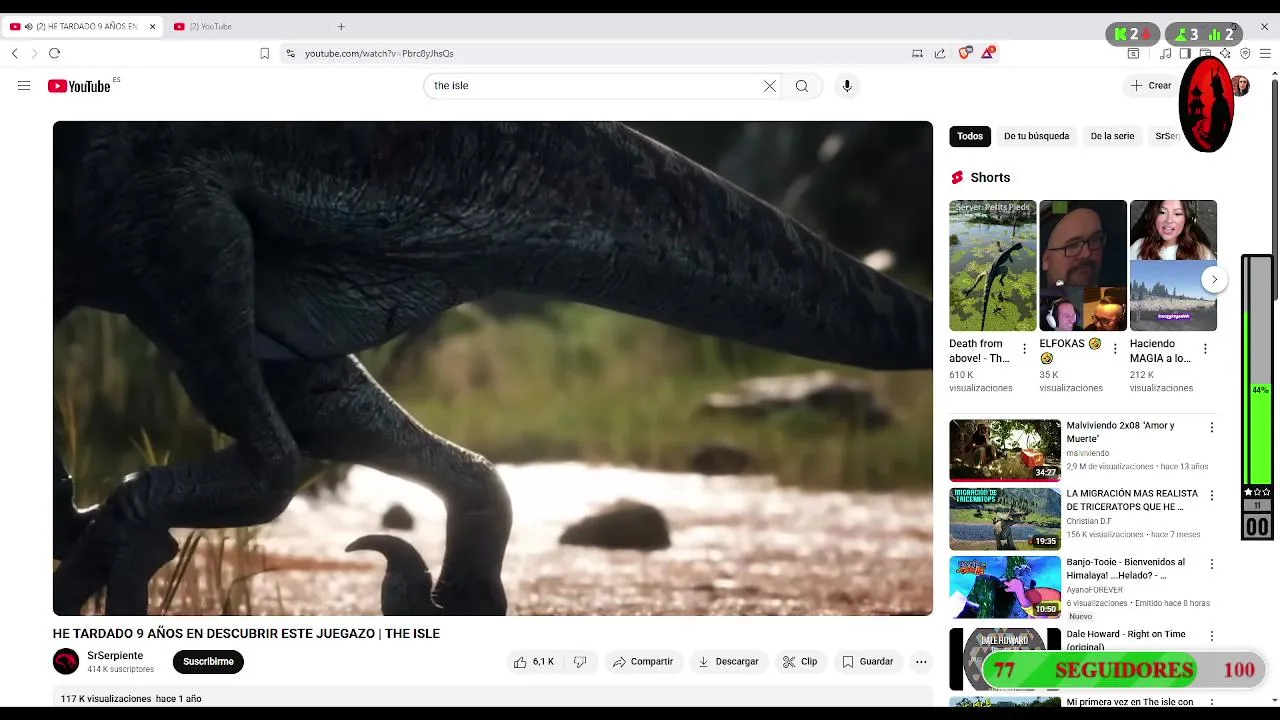Open the Leo AI sparkle icon
The height and width of the screenshot is (720, 1280).
click(x=1225, y=53)
